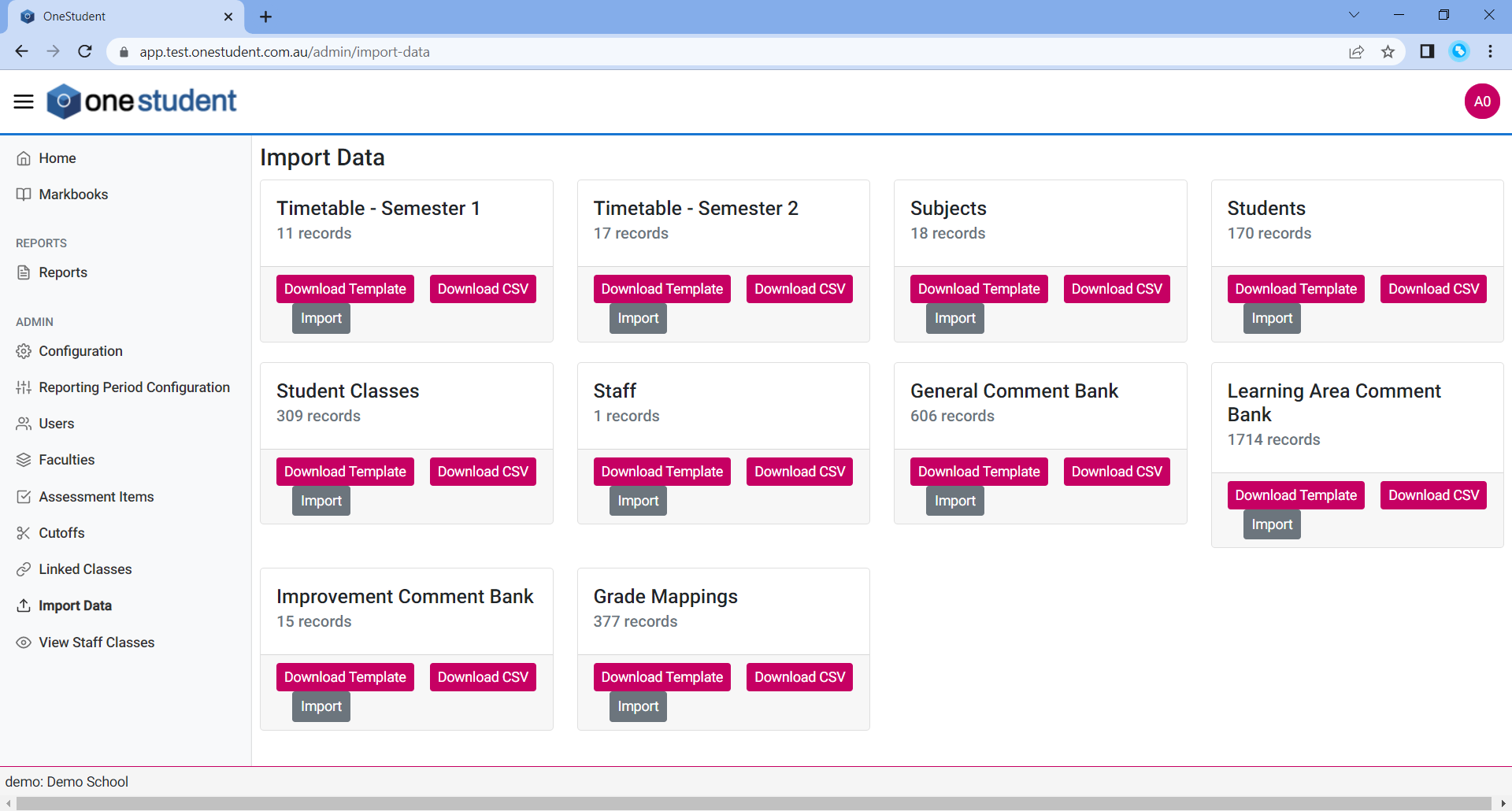Open the Reports page
The width and height of the screenshot is (1512, 811).
pyautogui.click(x=62, y=272)
